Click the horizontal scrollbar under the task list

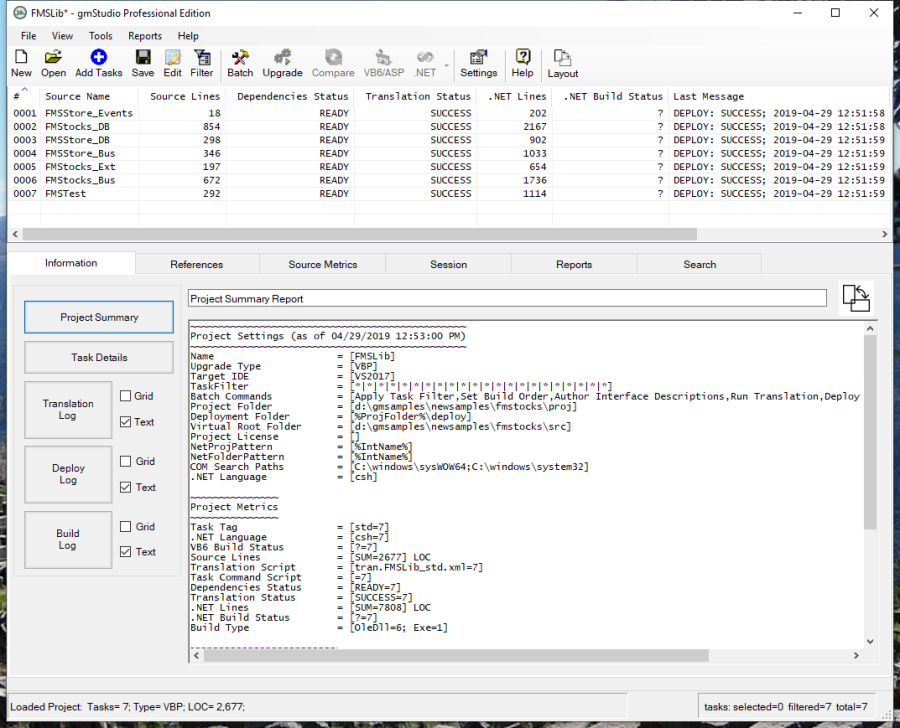pyautogui.click(x=360, y=234)
